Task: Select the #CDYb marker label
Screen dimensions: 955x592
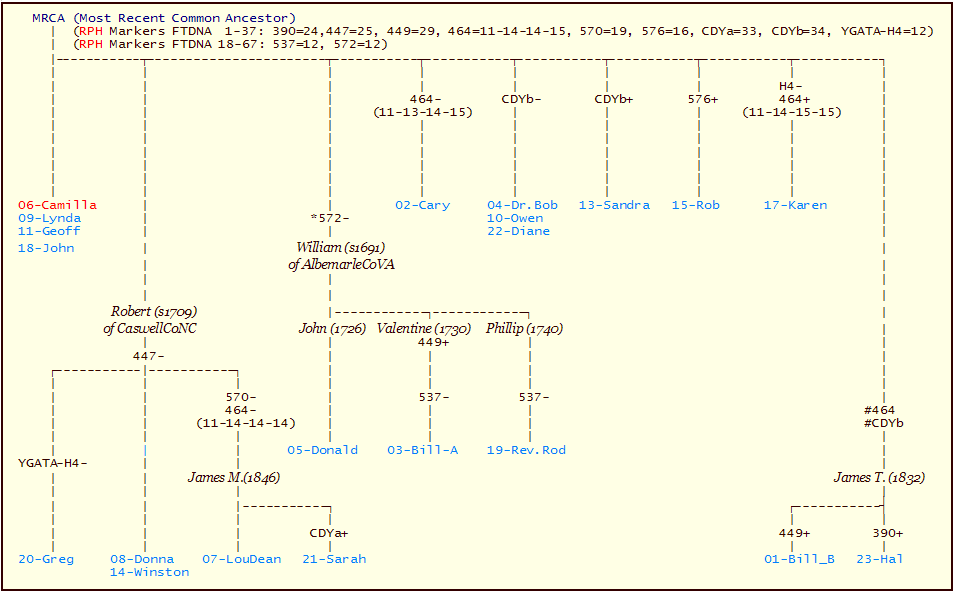Action: pos(883,423)
